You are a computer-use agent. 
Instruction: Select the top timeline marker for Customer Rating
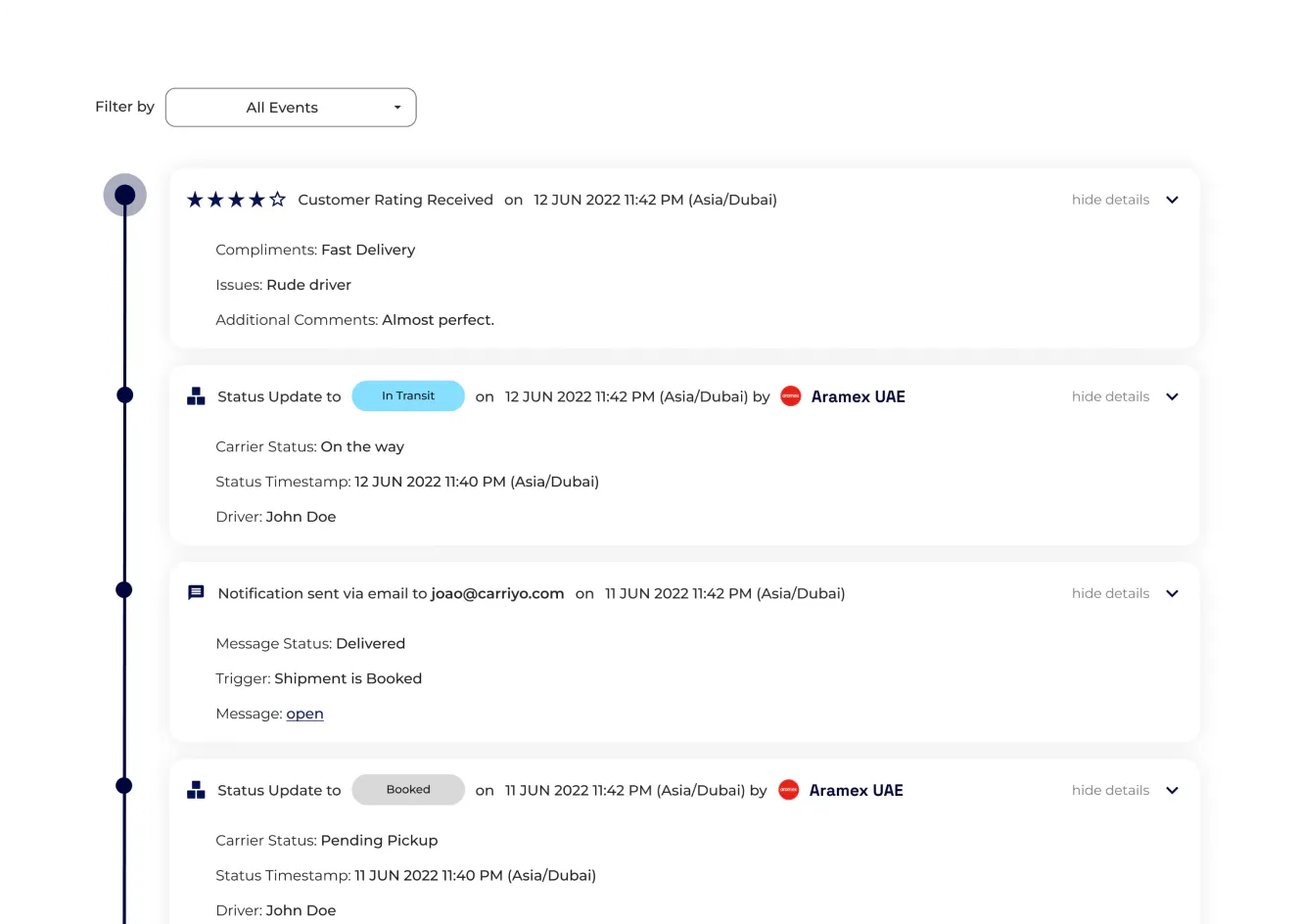pos(125,195)
